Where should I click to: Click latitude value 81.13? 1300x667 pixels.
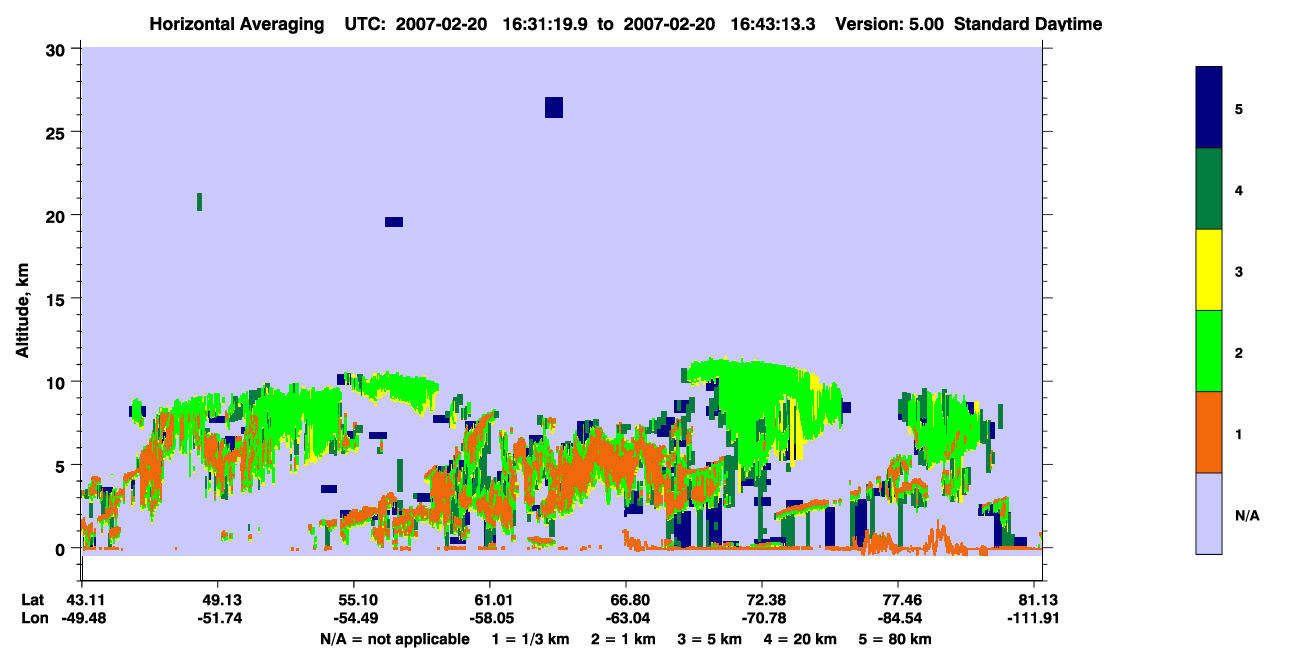[x=1040, y=600]
